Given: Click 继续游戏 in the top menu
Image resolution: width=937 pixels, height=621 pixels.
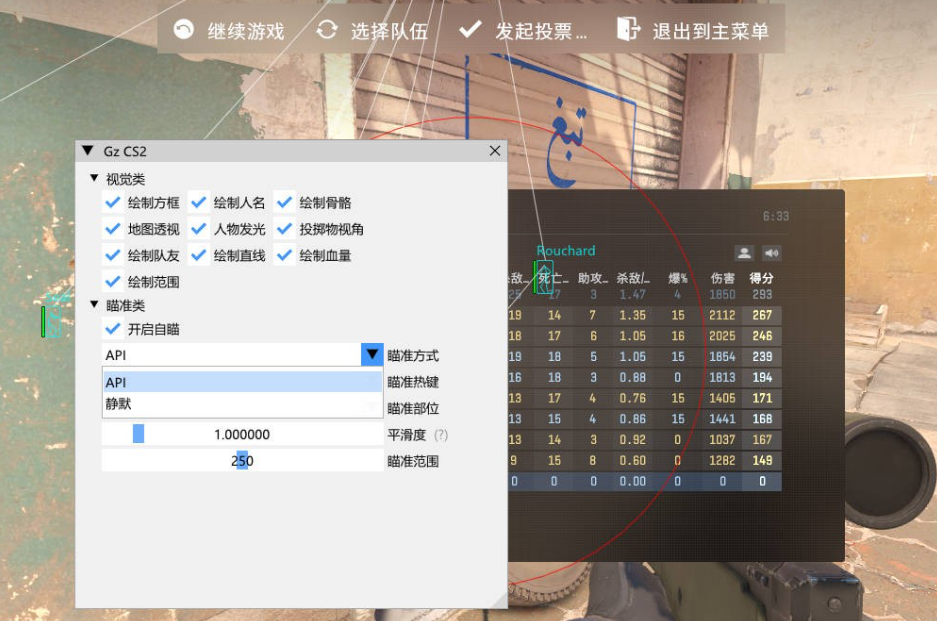Looking at the screenshot, I should point(246,30).
